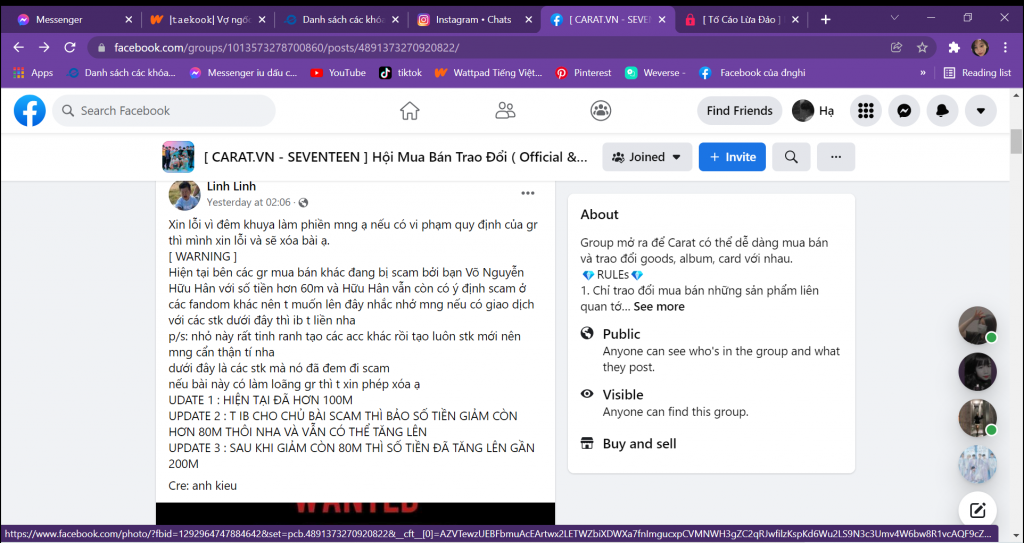Switch to the Messenger tab
The image size is (1024, 543).
click(x=75, y=20)
